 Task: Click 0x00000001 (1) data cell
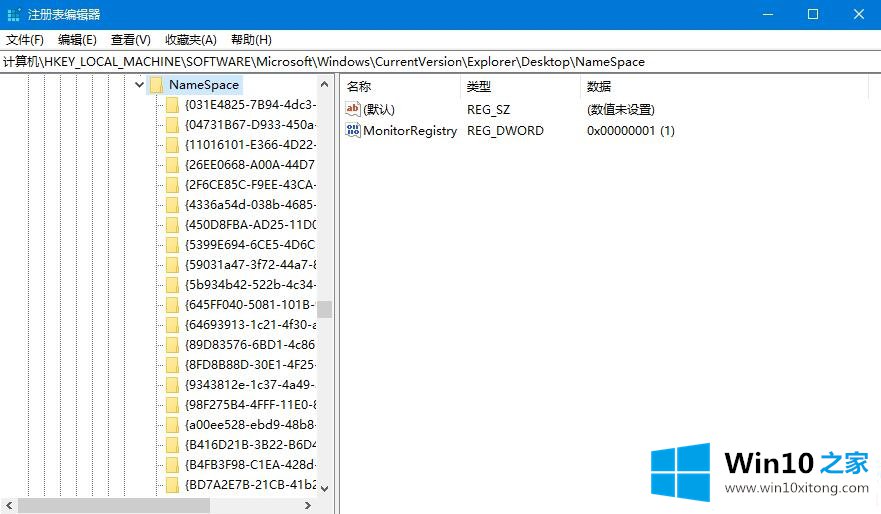point(630,131)
